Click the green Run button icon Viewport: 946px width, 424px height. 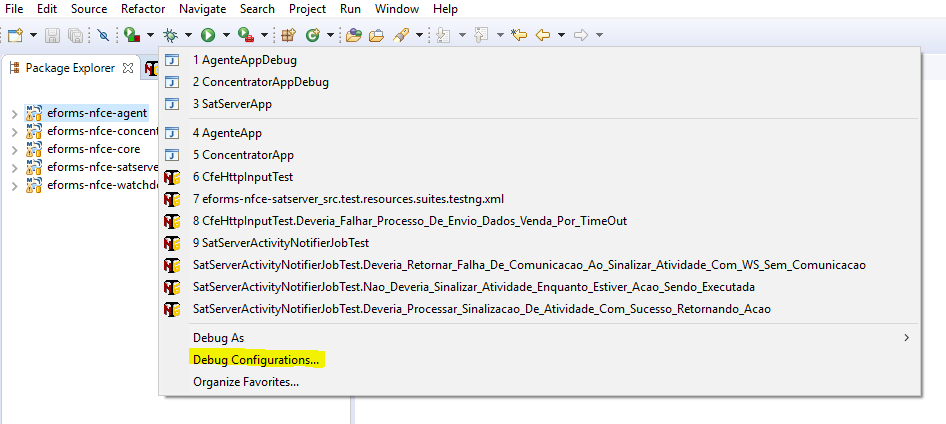click(209, 35)
